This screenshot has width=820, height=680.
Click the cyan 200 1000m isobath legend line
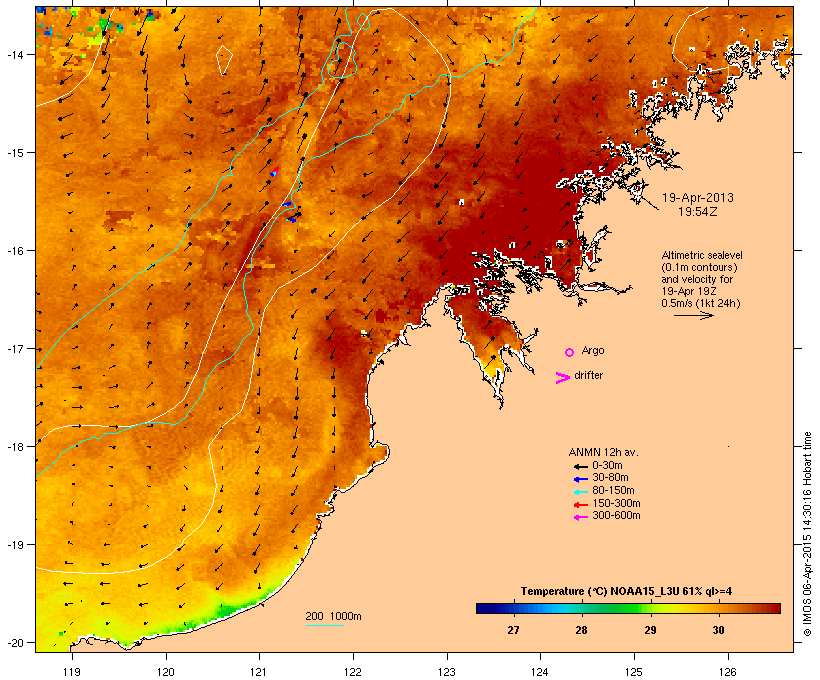coord(324,625)
